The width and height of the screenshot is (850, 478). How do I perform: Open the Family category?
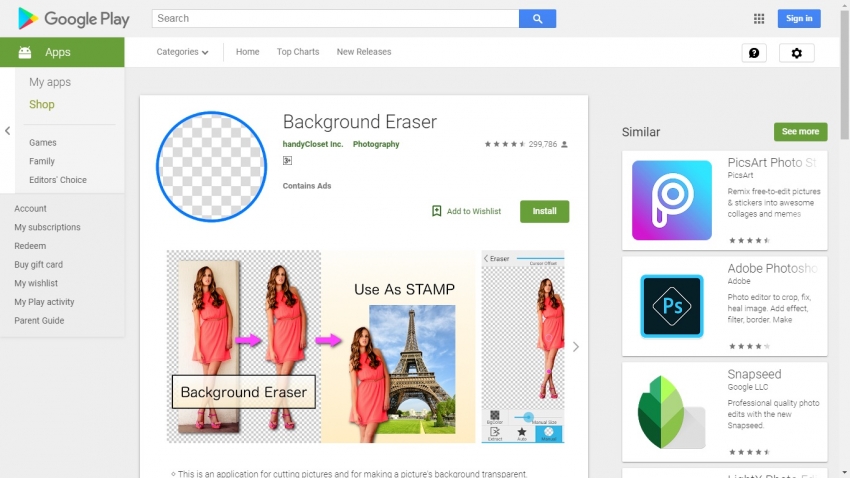coord(42,161)
